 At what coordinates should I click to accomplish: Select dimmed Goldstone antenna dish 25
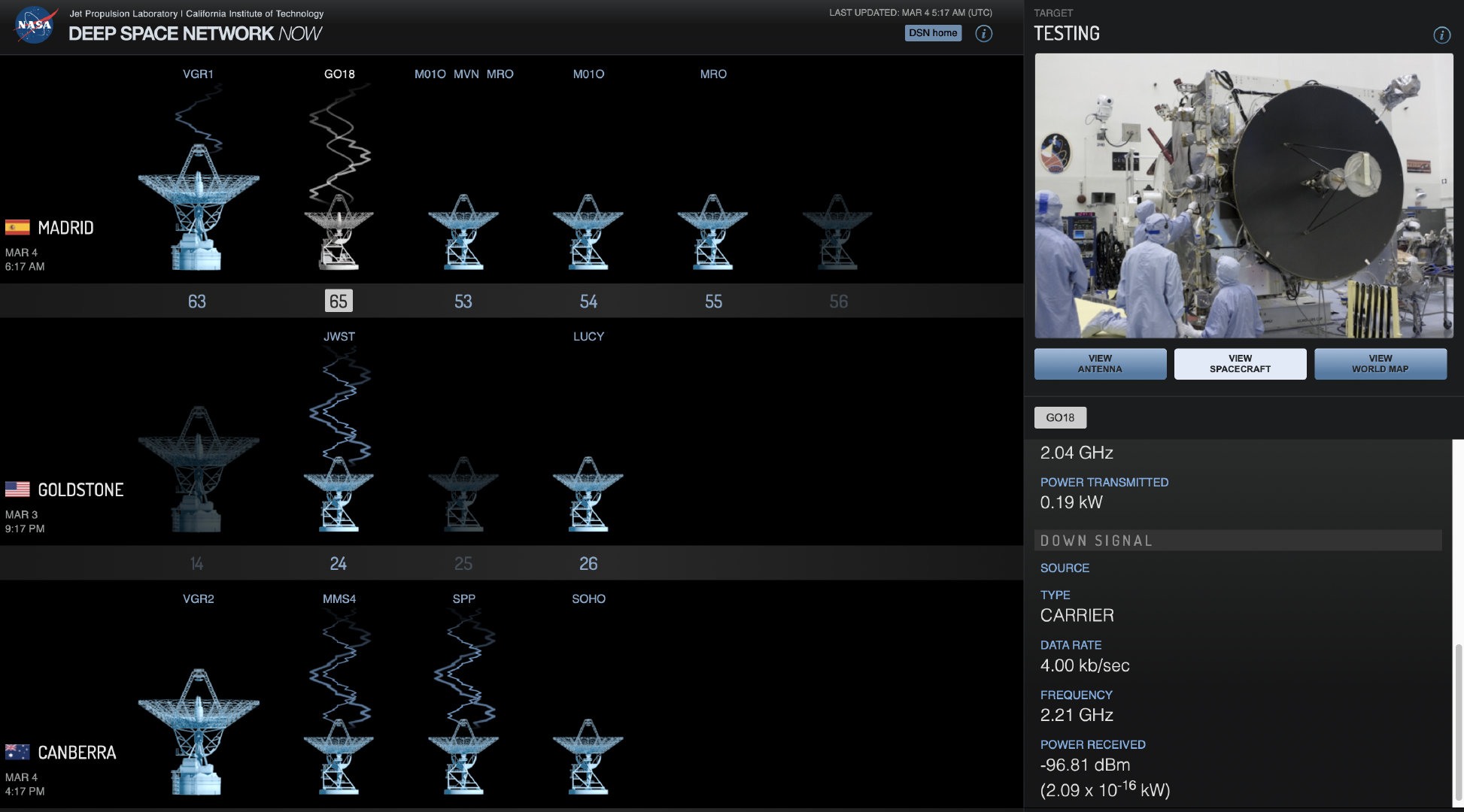coord(463,494)
